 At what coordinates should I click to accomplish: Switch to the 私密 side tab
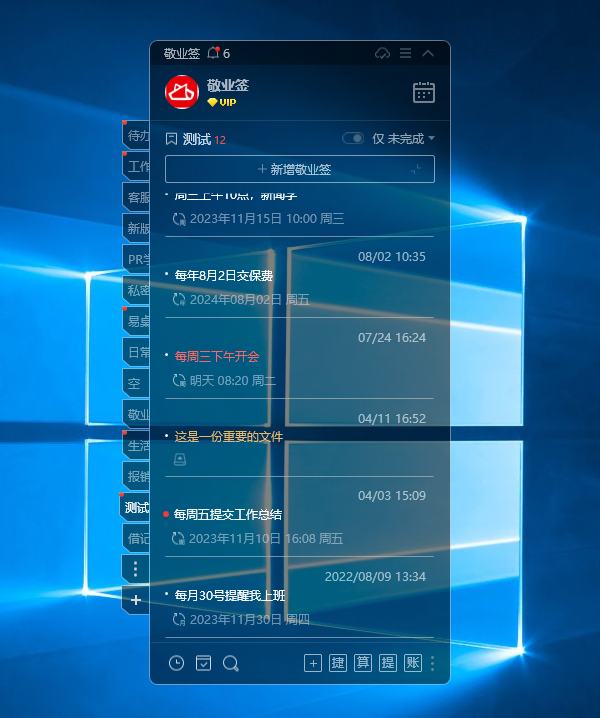pos(136,290)
